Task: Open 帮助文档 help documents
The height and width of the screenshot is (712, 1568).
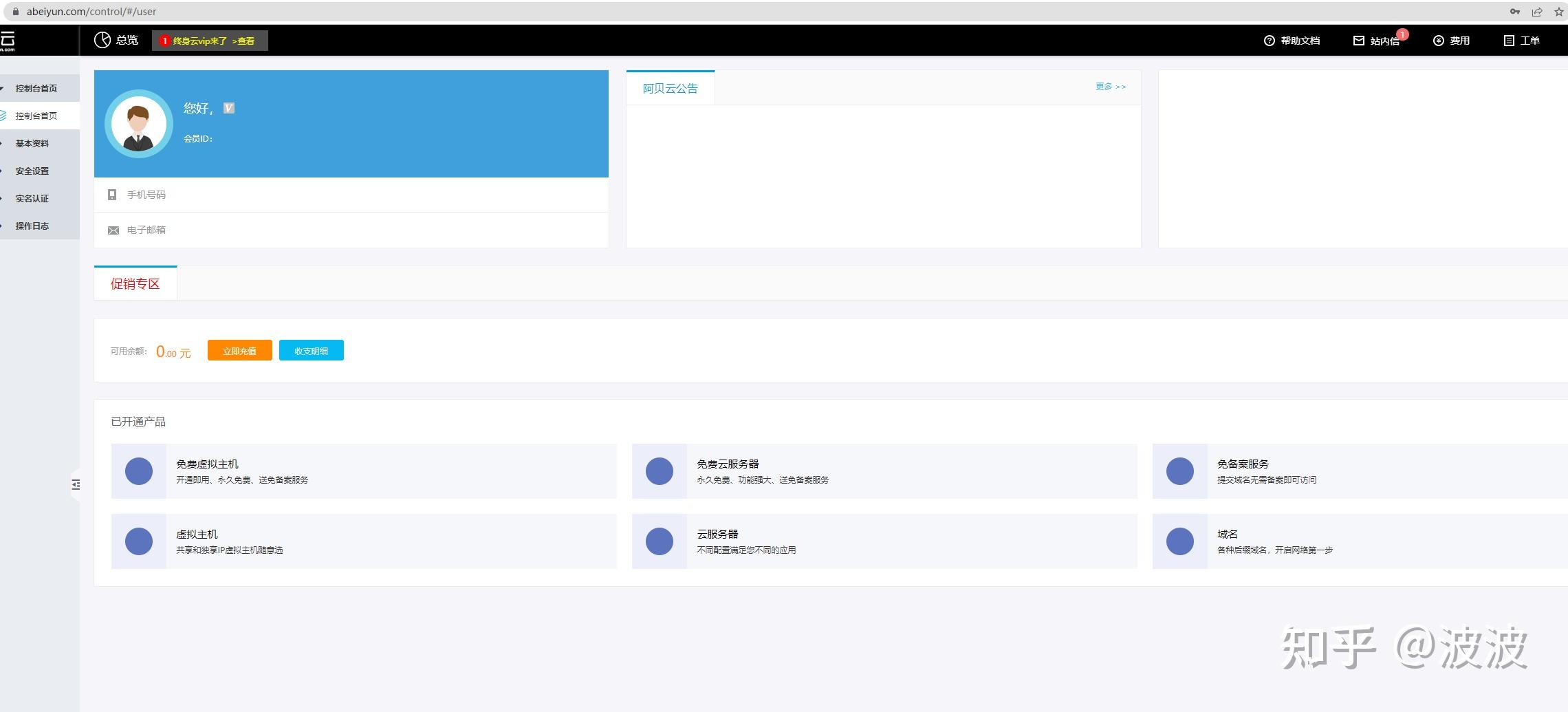Action: tap(1292, 41)
